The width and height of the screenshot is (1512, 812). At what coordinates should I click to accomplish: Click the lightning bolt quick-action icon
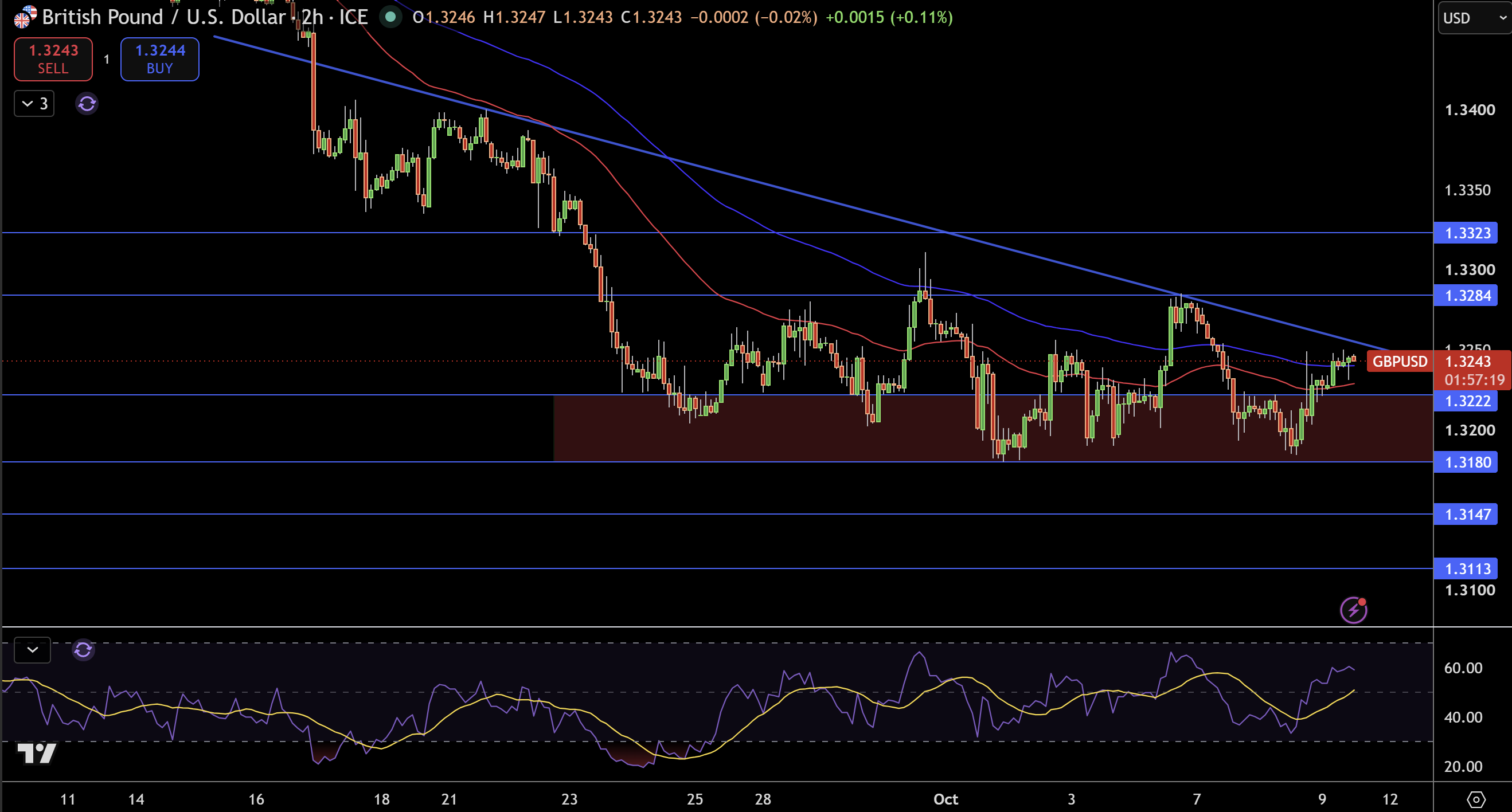point(1354,610)
